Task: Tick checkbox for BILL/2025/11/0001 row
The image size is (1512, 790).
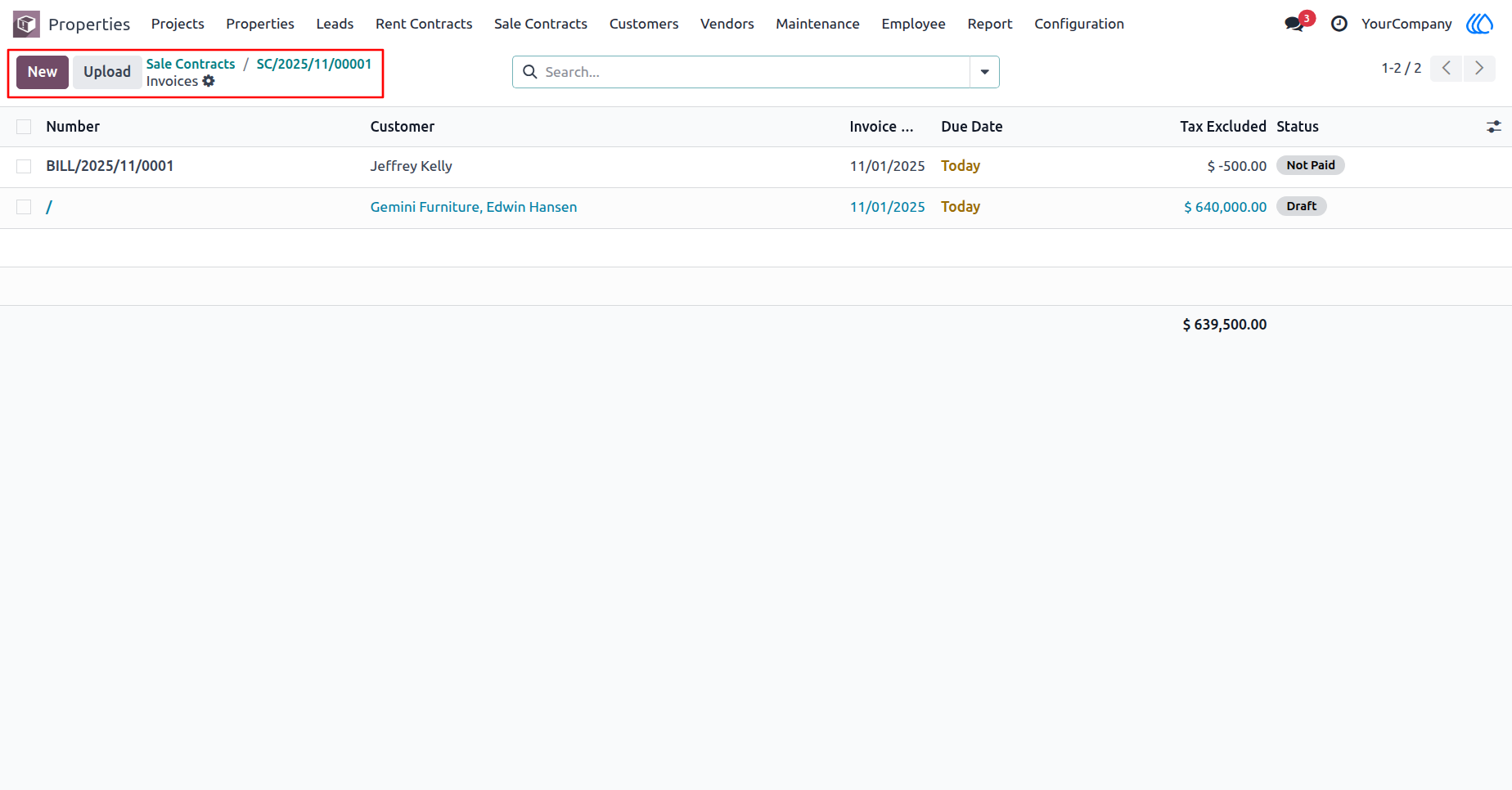Action: [24, 166]
